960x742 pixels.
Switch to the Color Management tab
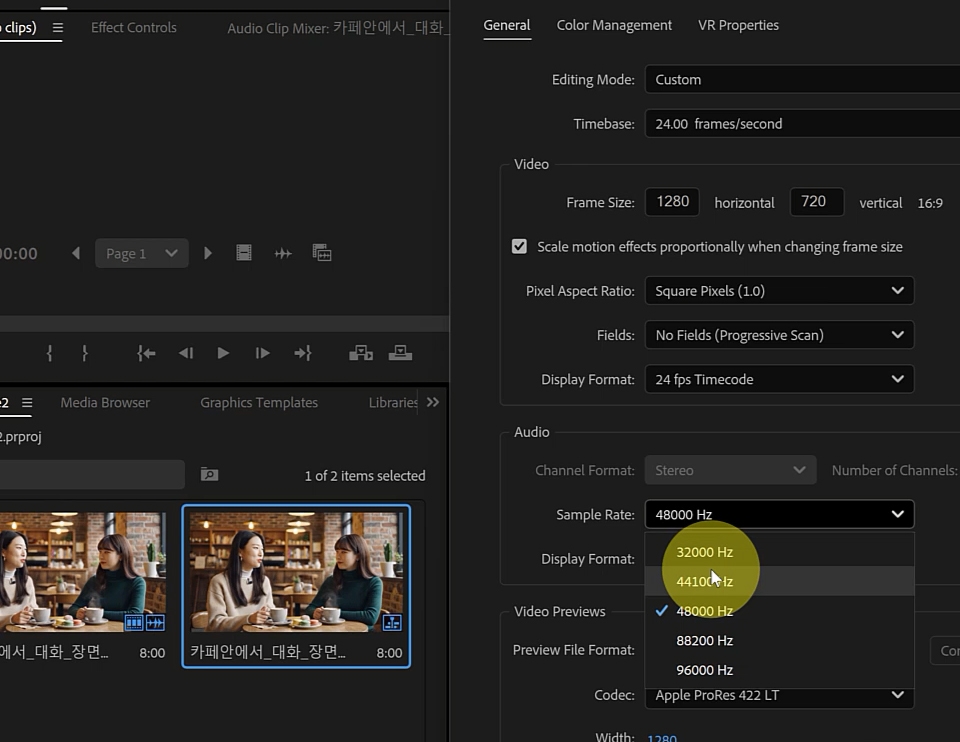[614, 26]
